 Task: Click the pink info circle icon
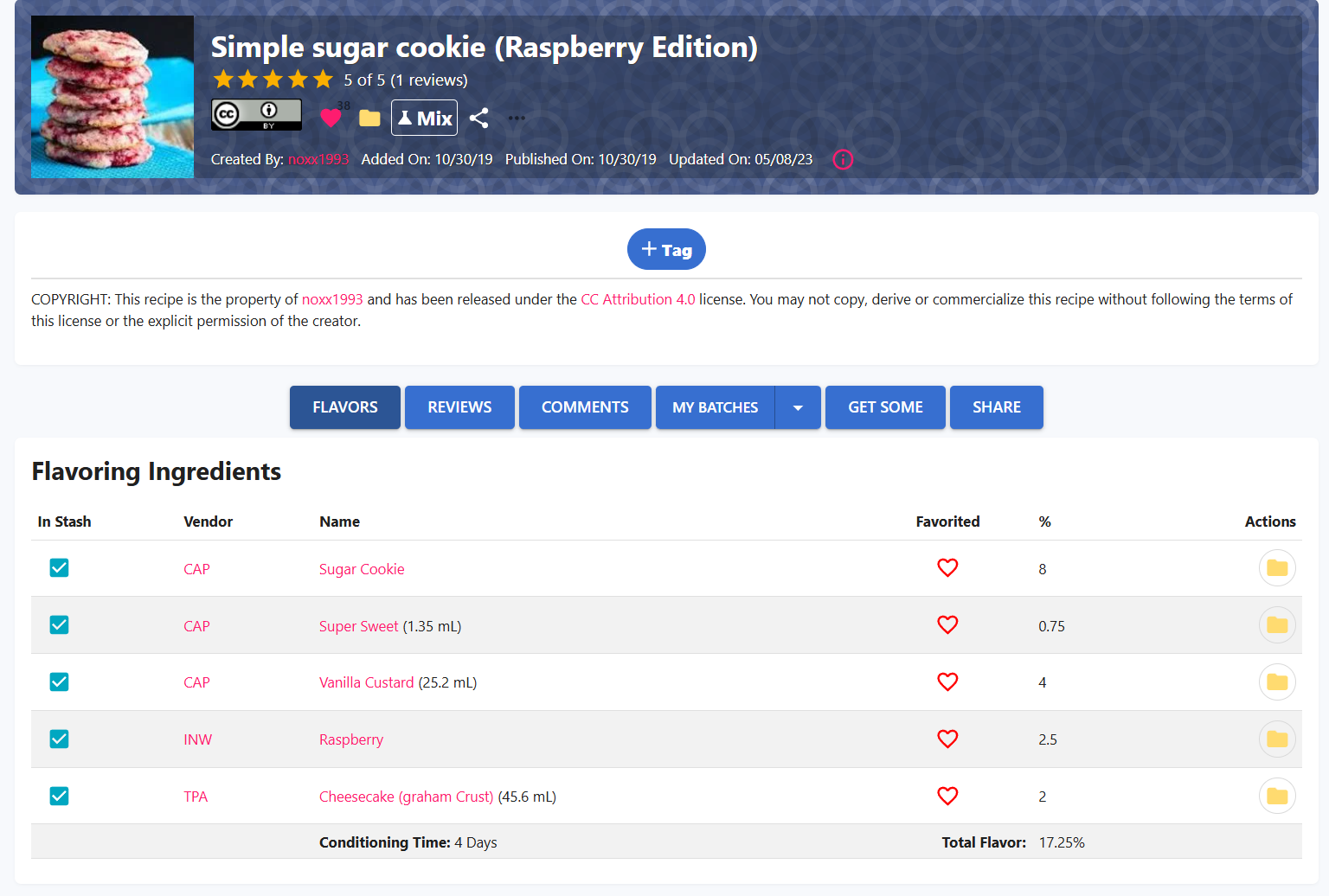843,159
